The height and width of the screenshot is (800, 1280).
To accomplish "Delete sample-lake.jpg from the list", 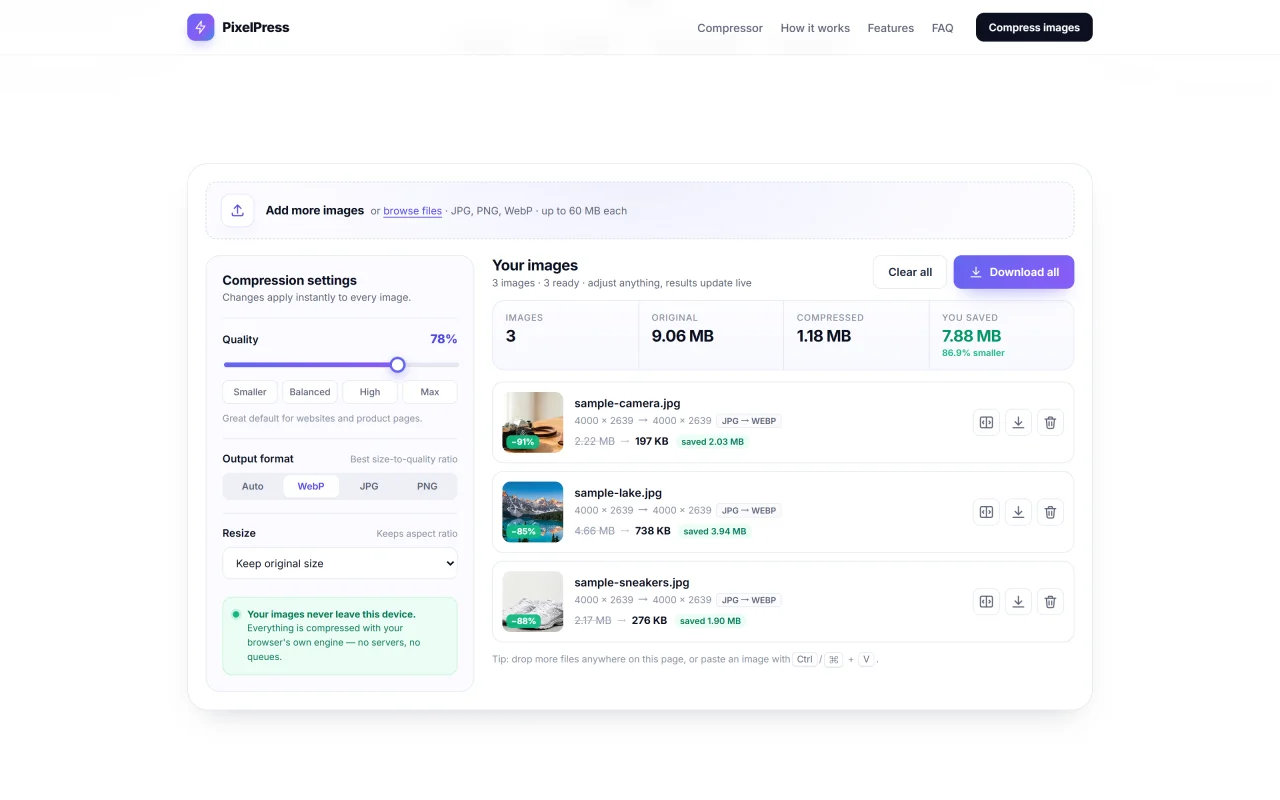I will (1050, 512).
